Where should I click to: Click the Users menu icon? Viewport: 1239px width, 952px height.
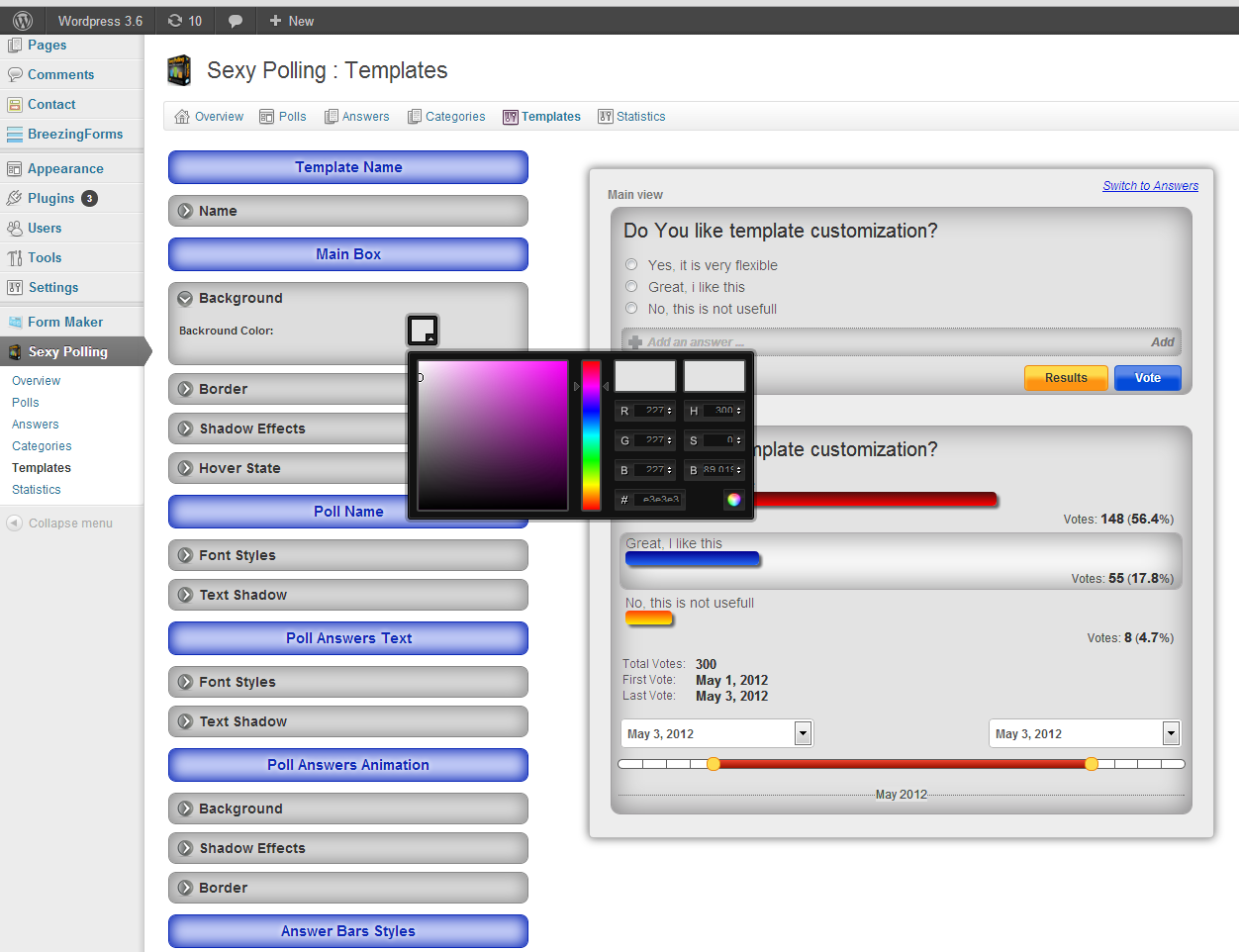click(x=15, y=229)
